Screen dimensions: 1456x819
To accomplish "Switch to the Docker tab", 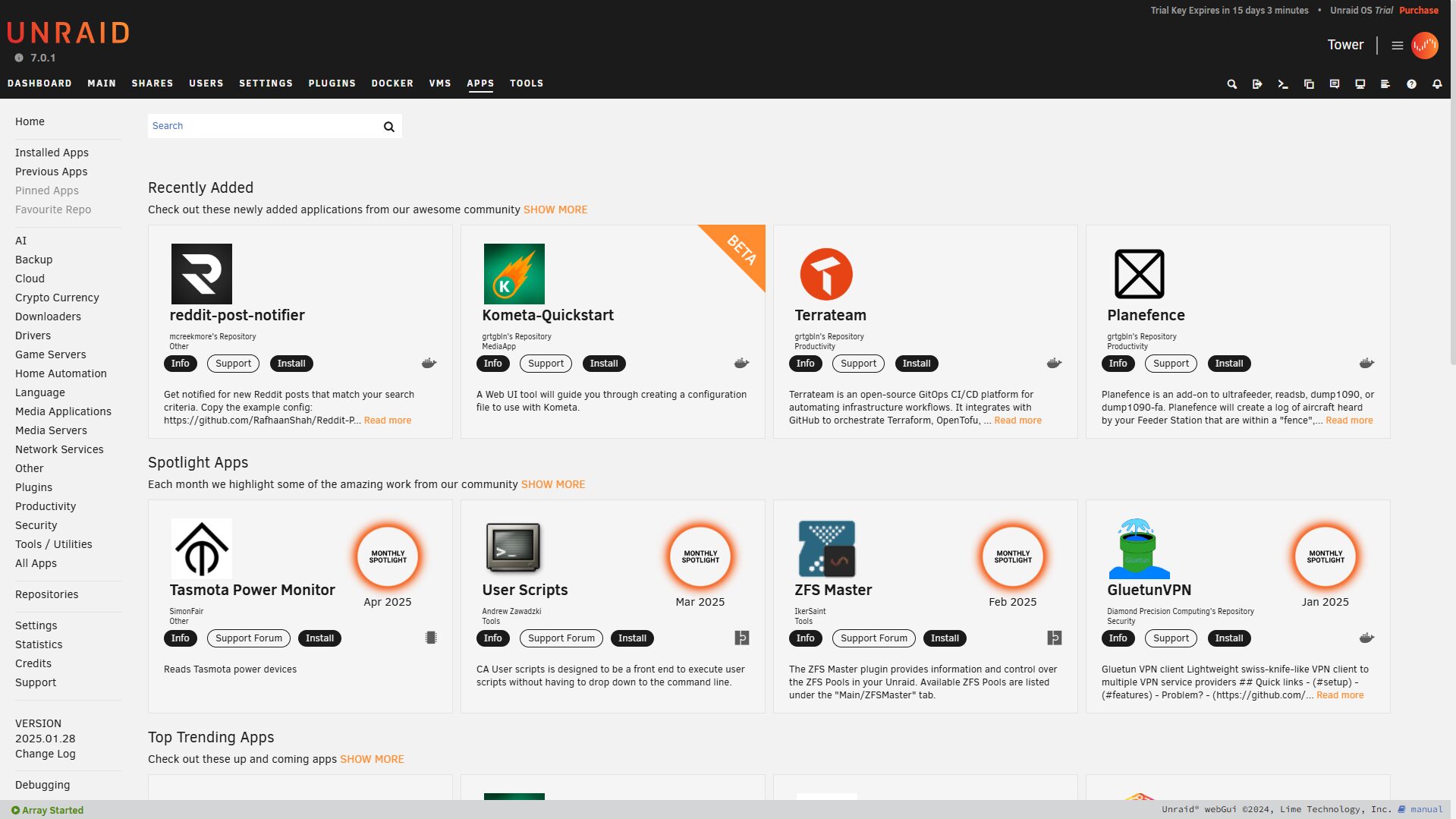I will pos(392,83).
